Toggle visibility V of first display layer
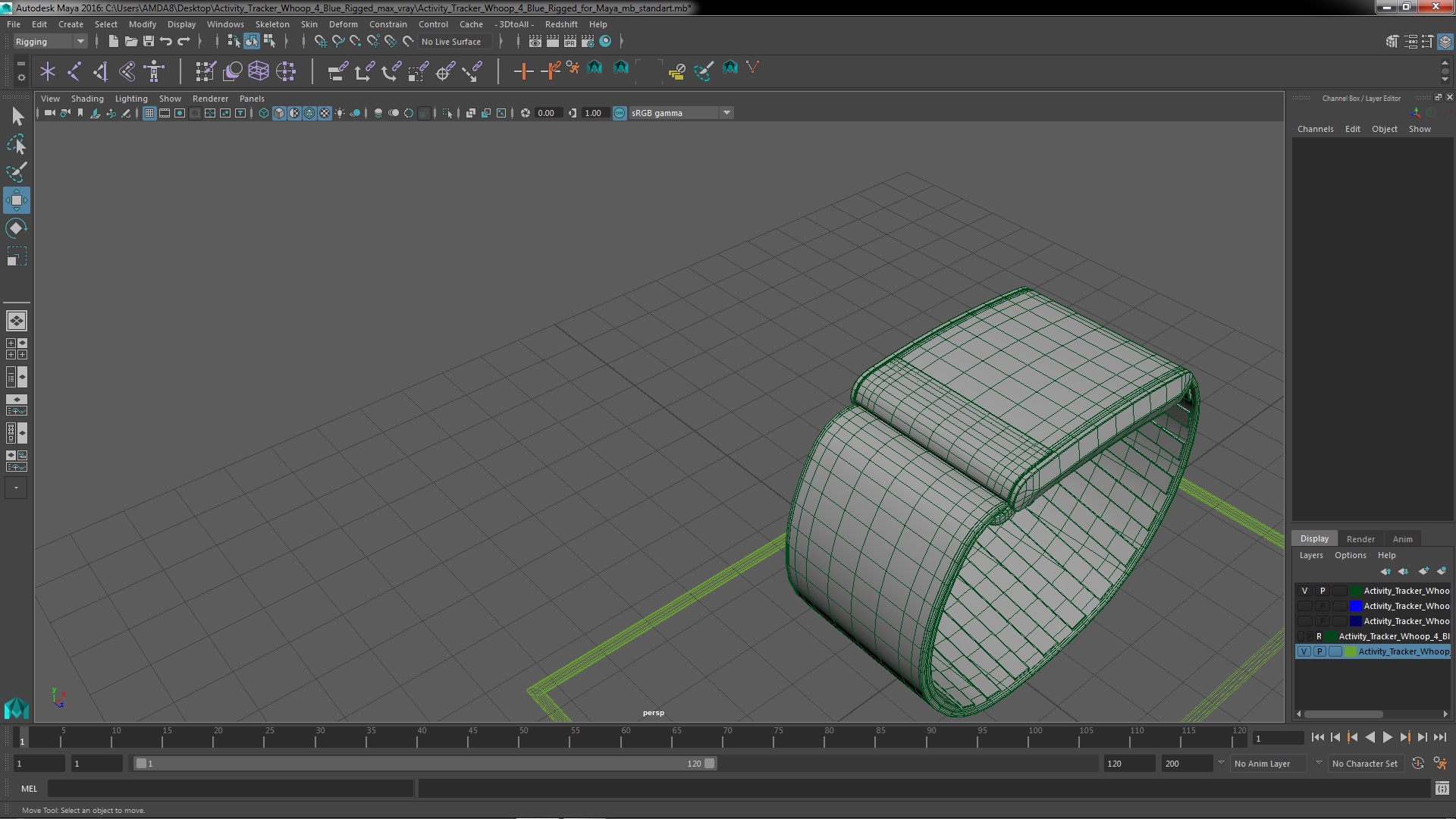1456x819 pixels. pyautogui.click(x=1304, y=591)
